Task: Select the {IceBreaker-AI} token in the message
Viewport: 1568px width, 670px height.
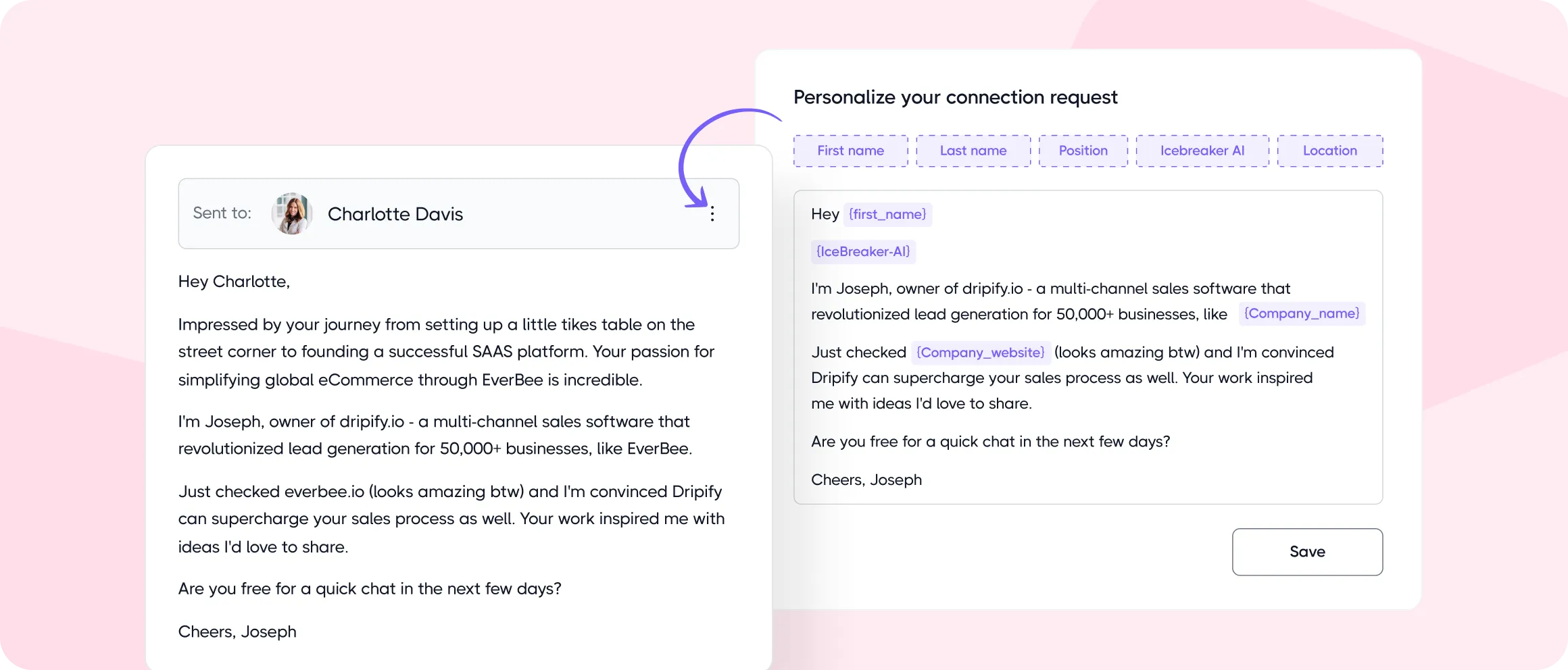Action: pyautogui.click(x=863, y=251)
